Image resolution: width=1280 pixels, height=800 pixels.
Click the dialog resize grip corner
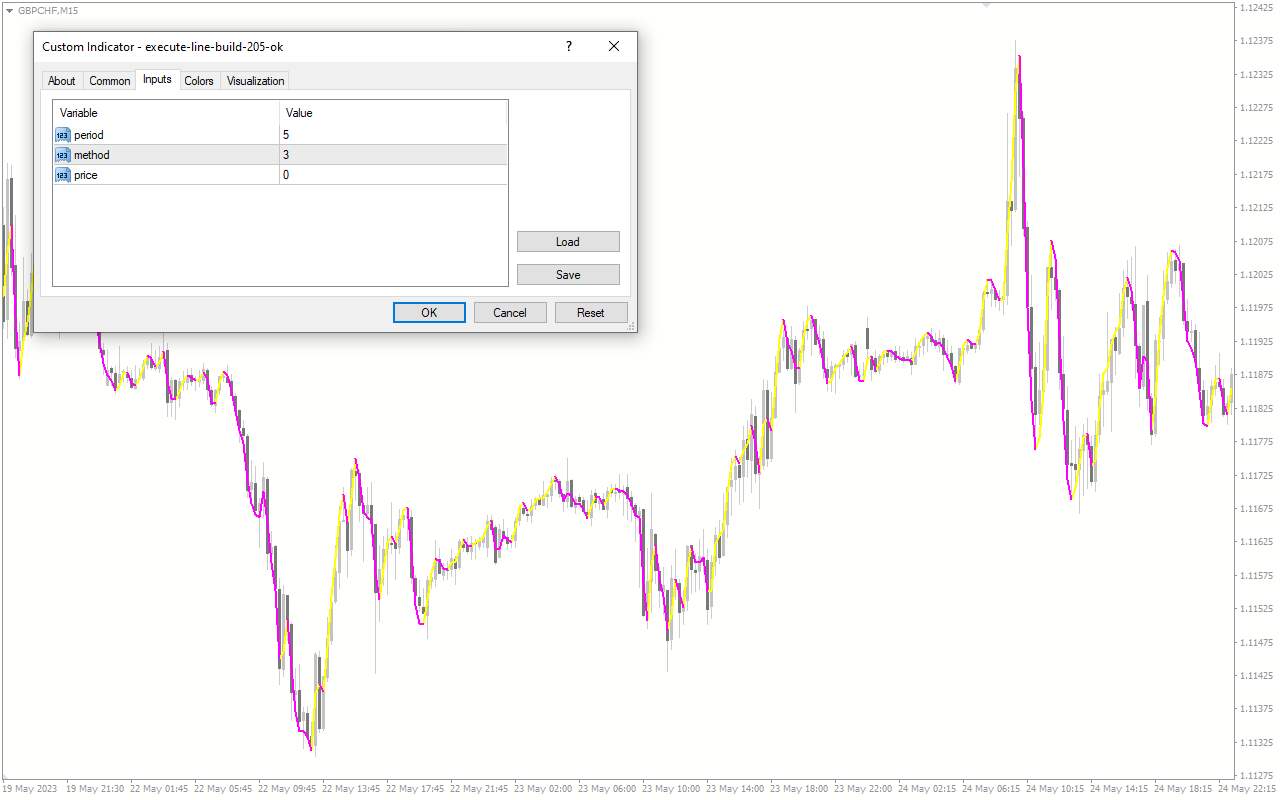[631, 326]
